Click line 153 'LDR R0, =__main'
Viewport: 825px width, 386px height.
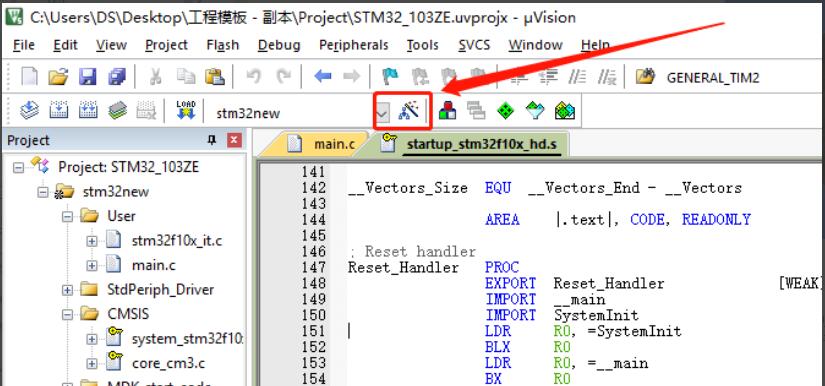[567, 363]
